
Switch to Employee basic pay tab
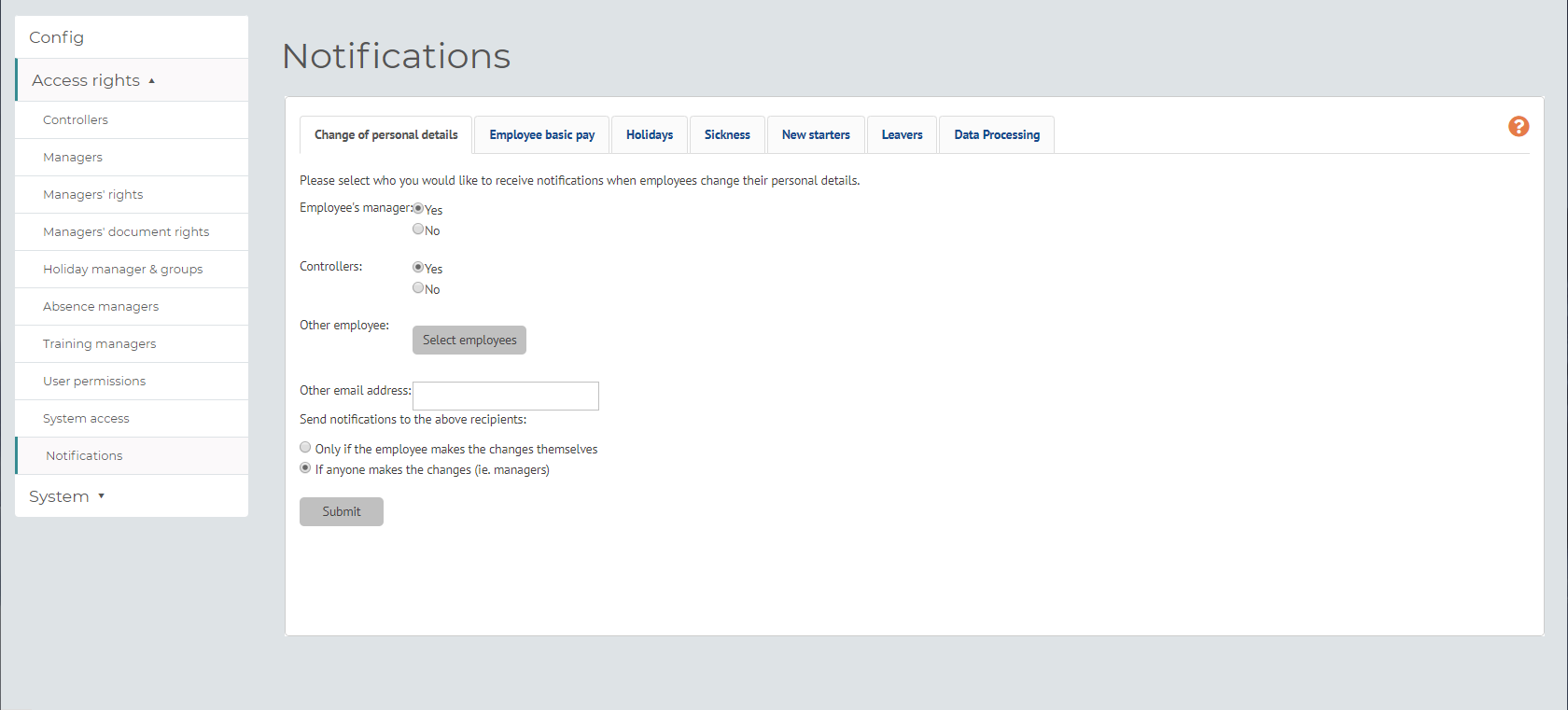tap(541, 134)
